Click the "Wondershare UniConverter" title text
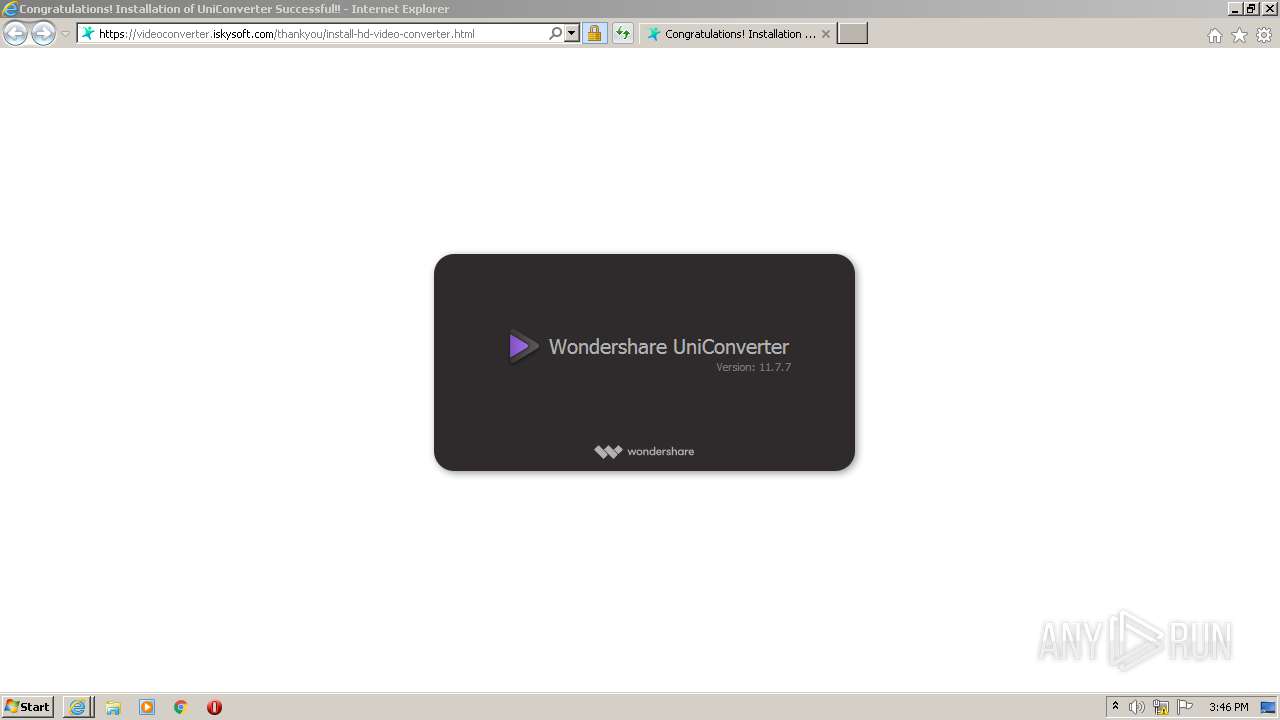This screenshot has height=720, width=1280. (669, 347)
